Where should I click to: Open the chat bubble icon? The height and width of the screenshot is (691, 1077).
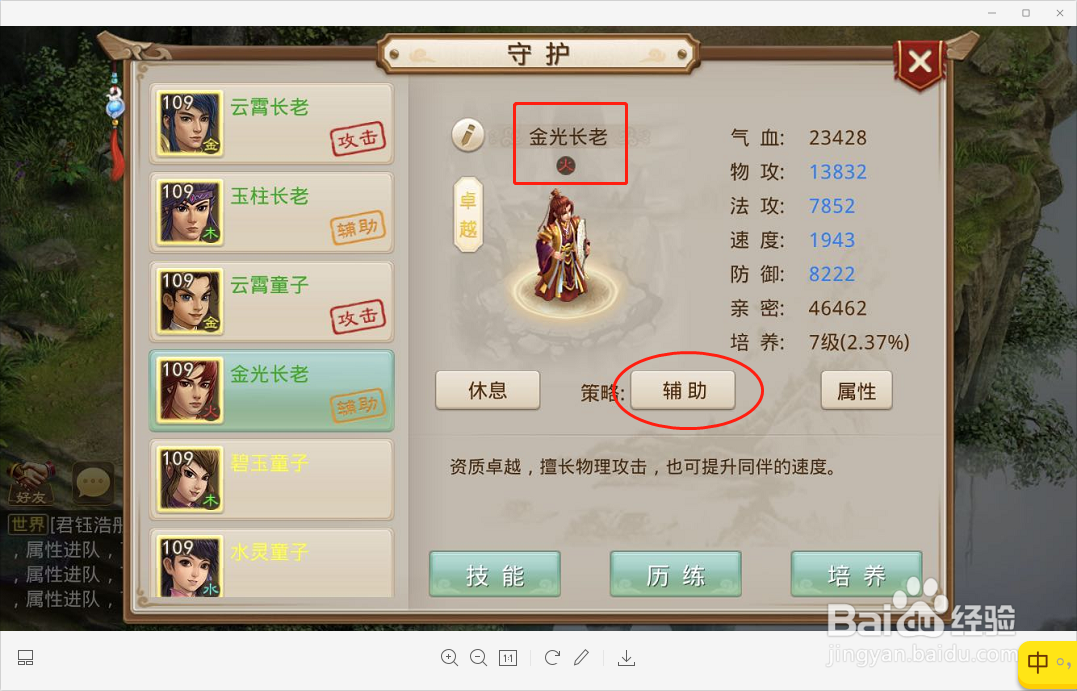point(93,483)
